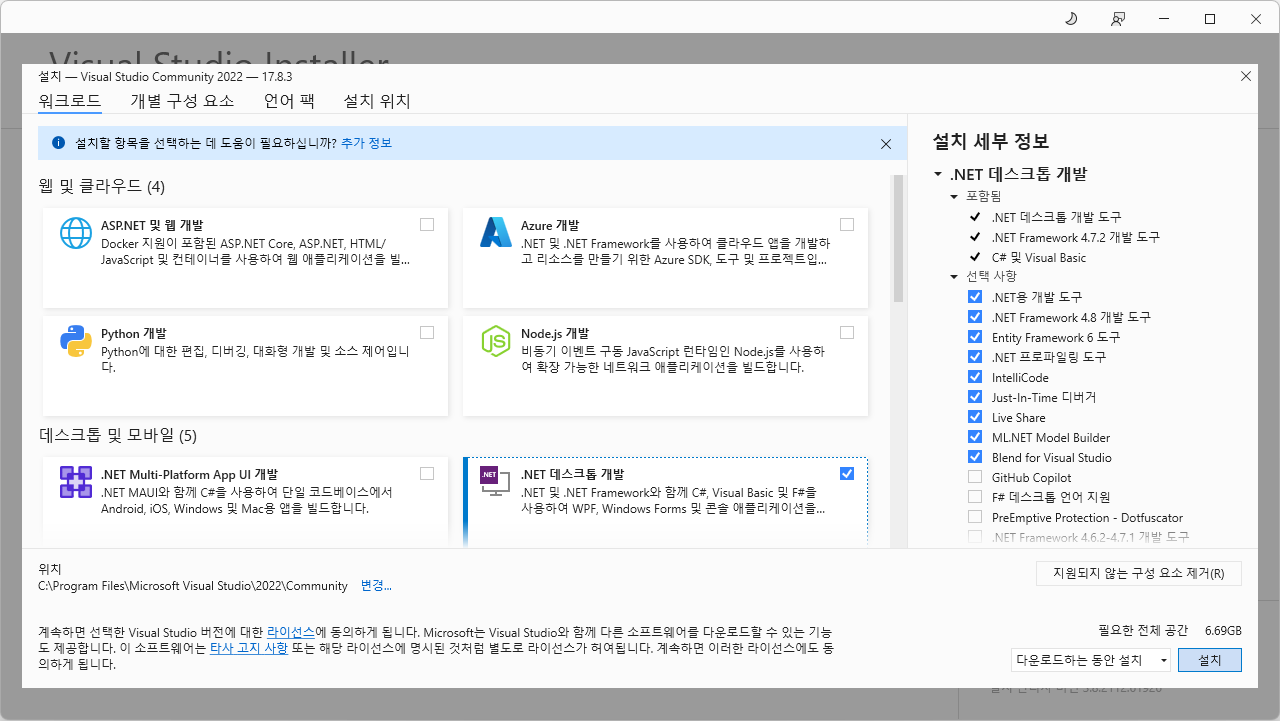Check the .NET Multi-Platform App UI workload

(x=428, y=473)
